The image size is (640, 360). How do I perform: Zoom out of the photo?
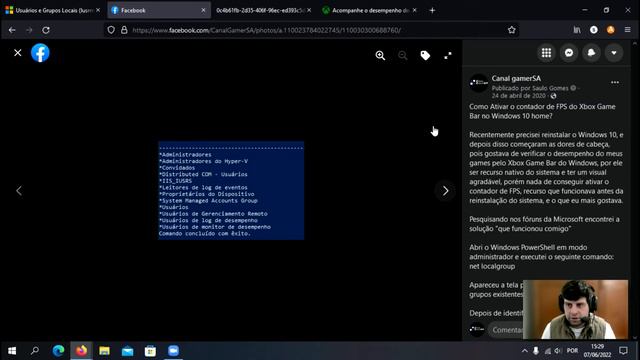pyautogui.click(x=402, y=56)
